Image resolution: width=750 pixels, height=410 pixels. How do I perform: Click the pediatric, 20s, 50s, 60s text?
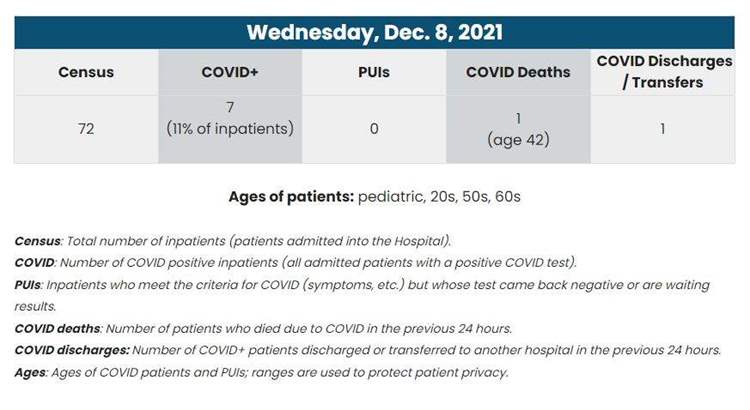[x=439, y=197]
